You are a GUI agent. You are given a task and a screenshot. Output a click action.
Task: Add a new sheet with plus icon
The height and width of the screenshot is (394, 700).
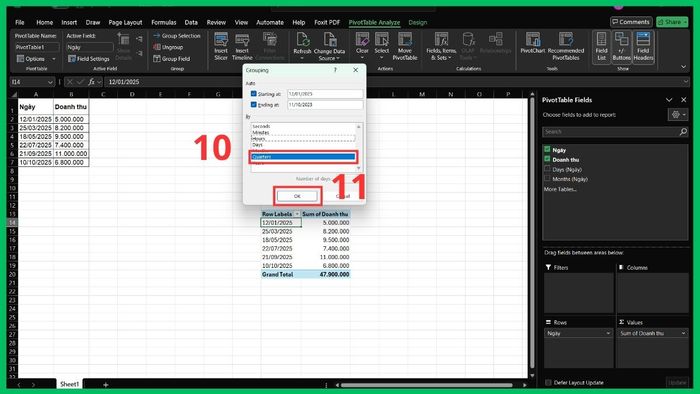(x=105, y=384)
